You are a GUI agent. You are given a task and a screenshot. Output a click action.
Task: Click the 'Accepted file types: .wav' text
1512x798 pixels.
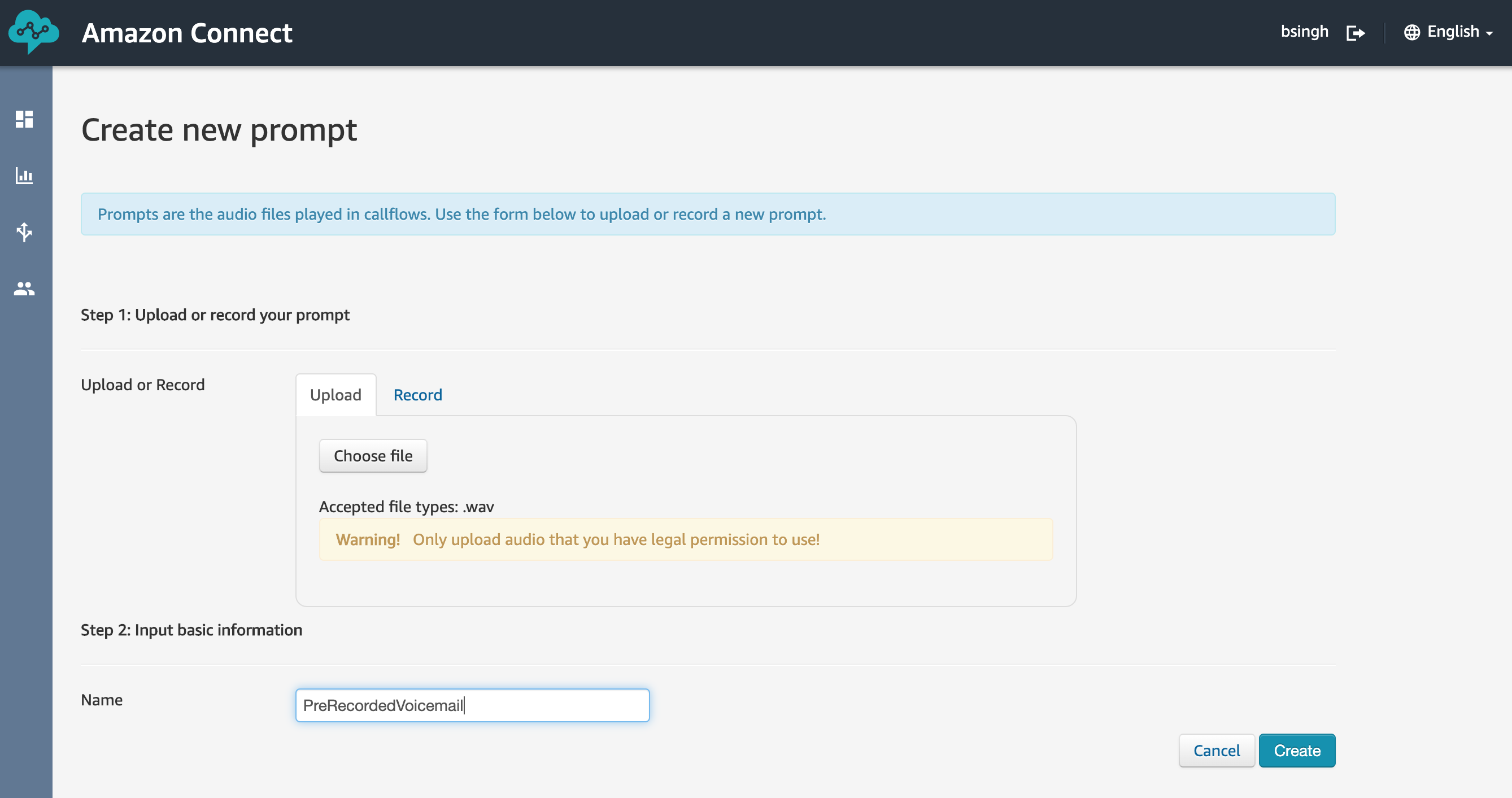click(406, 507)
